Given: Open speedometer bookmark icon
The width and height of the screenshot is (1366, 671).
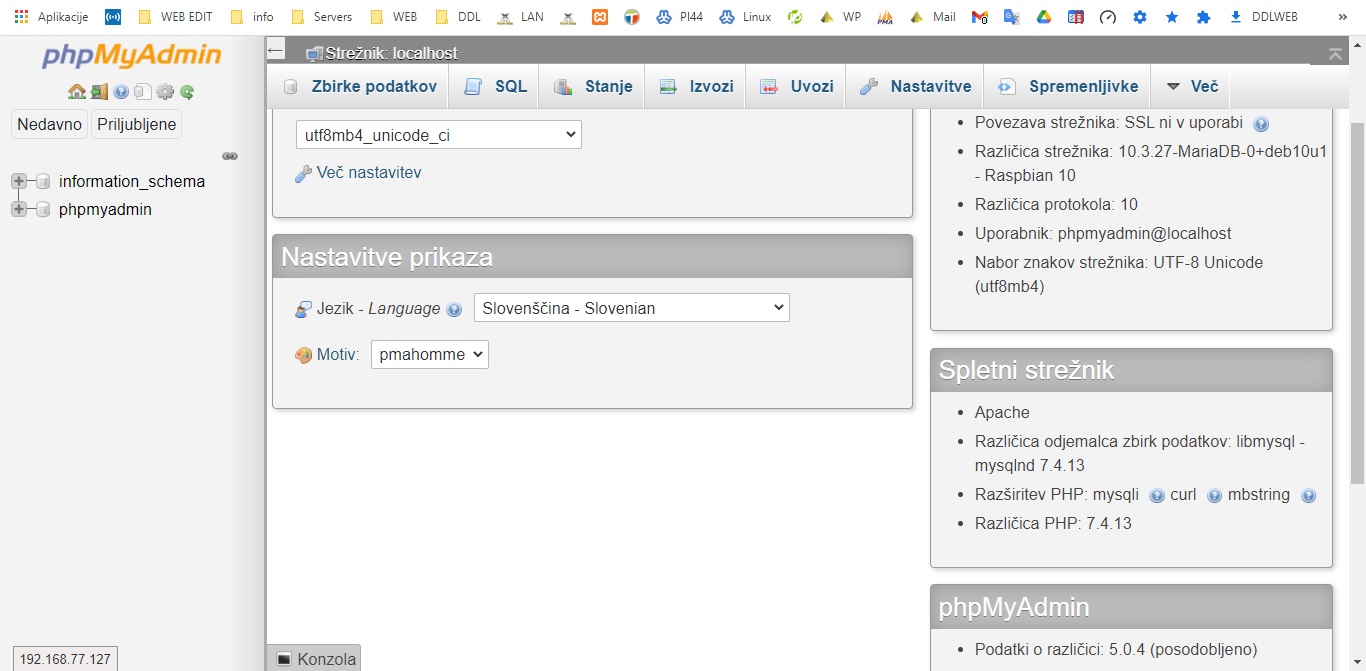Looking at the screenshot, I should click(x=1107, y=17).
